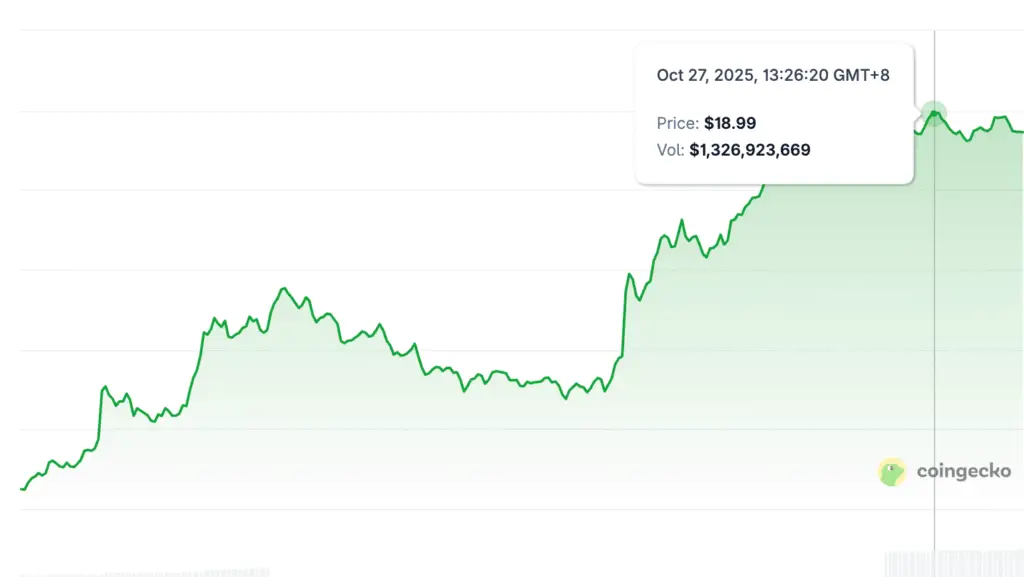Screen dimensions: 1024x577
Task: Click the chart line's right end
Action: 1020,131
